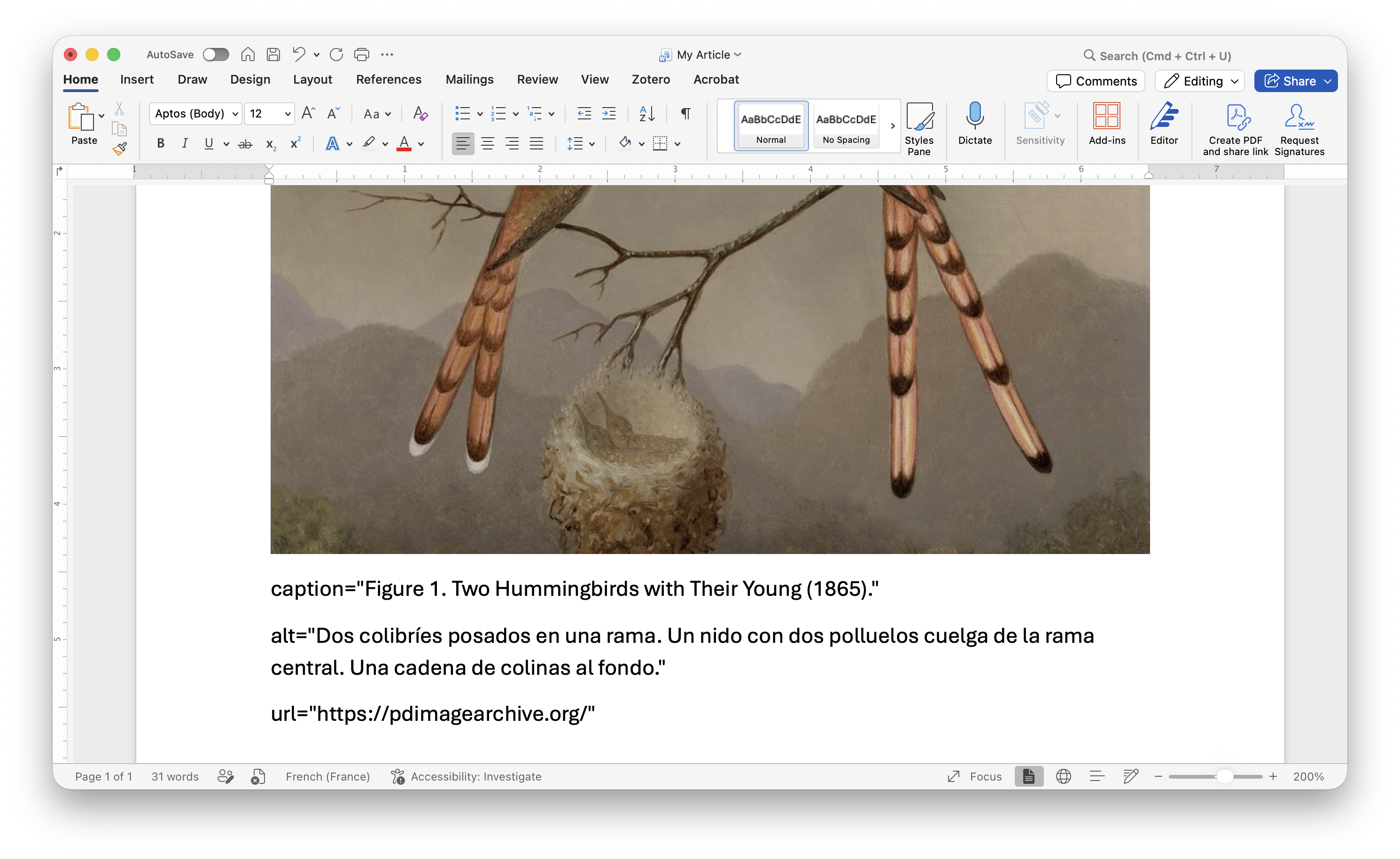Click the Format Painter brush icon
The height and width of the screenshot is (859, 1400).
tap(119, 149)
